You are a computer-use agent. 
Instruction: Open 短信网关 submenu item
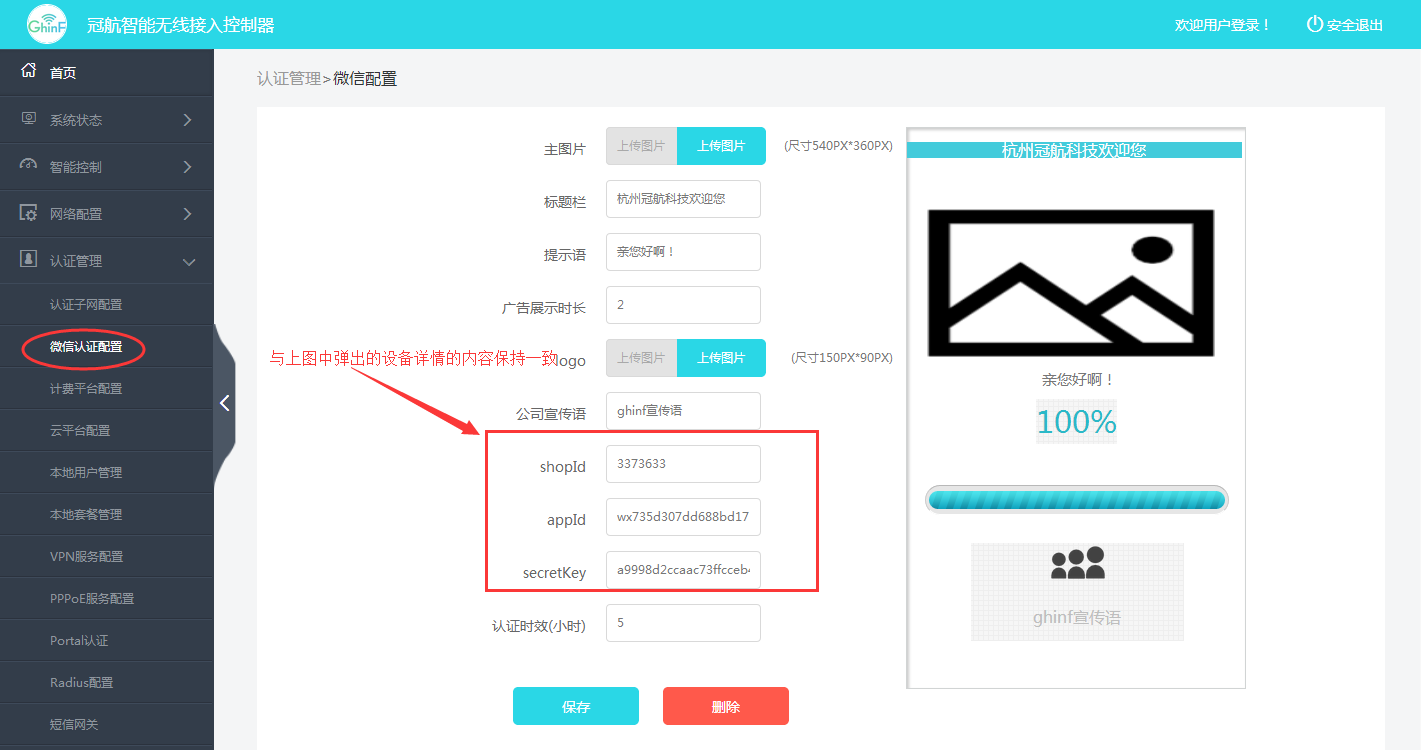[x=74, y=724]
